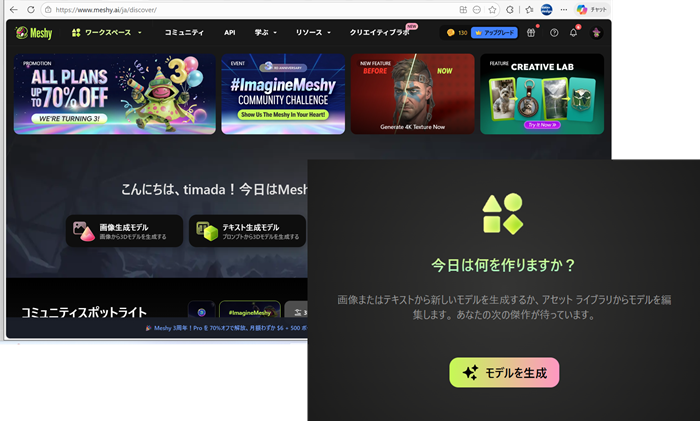Click the Meshy logo in the header
700x421 pixels.
33,33
